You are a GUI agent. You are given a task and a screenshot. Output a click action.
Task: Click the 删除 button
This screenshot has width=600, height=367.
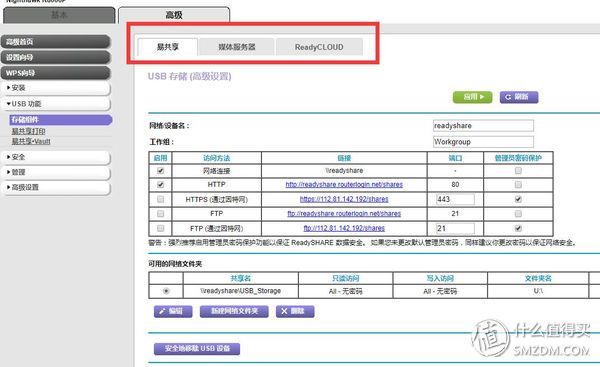(x=295, y=312)
